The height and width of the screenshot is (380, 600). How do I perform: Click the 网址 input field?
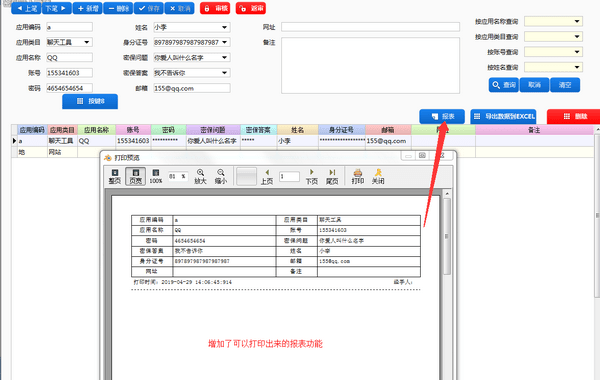tap(370, 27)
